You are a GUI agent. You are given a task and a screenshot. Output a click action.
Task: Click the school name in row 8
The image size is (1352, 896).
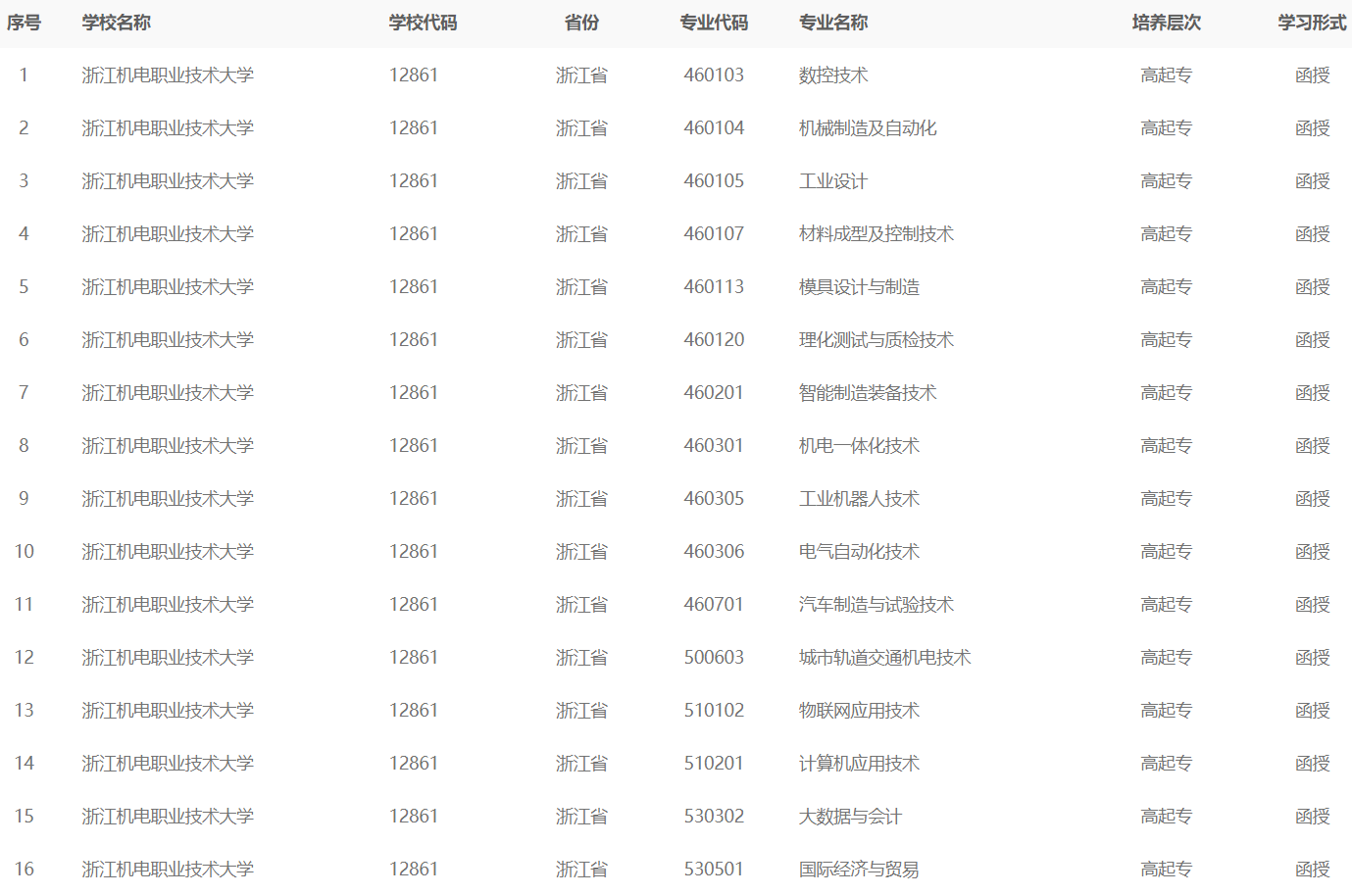tap(168, 446)
